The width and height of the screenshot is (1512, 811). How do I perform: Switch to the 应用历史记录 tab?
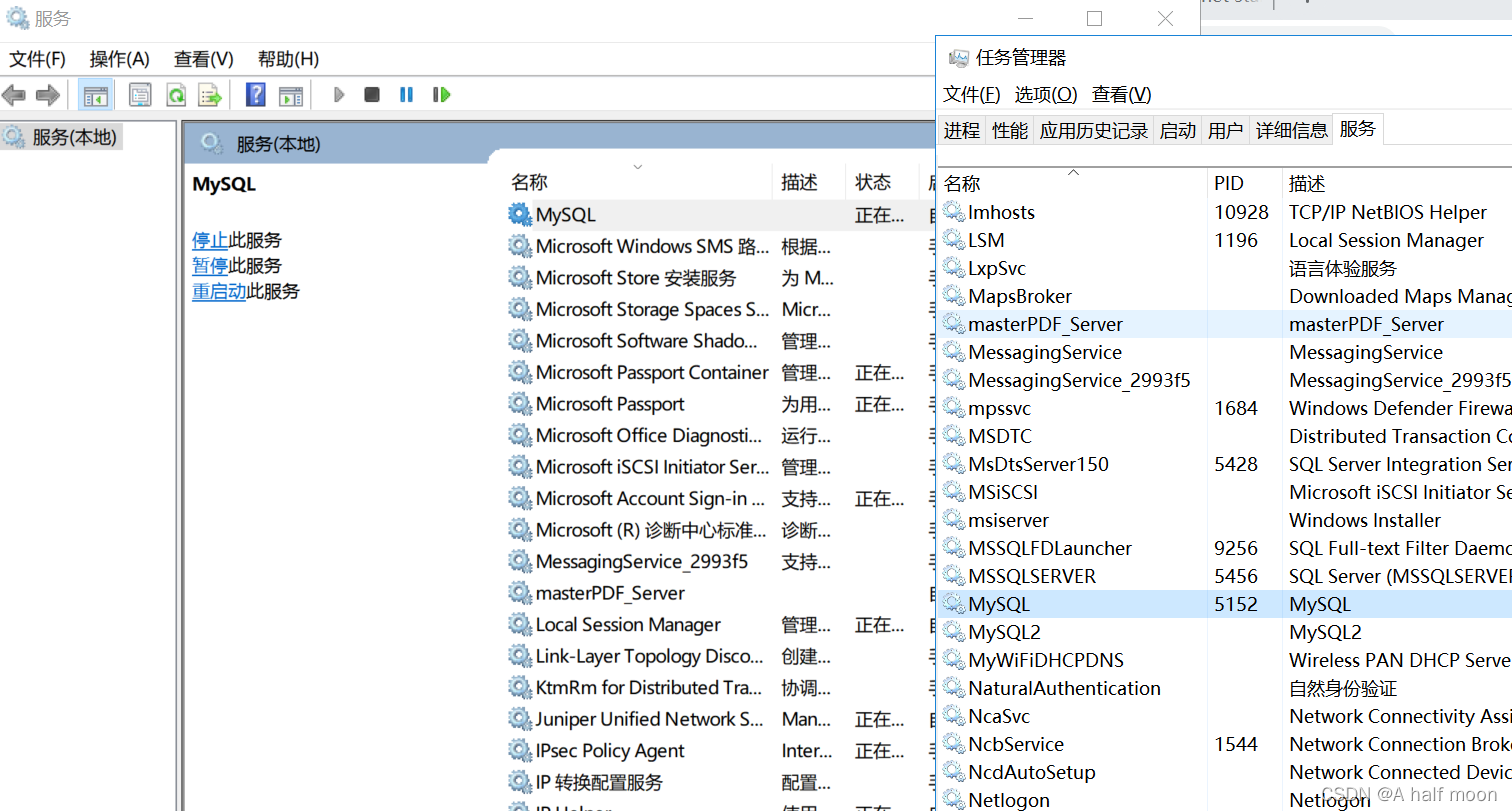pyautogui.click(x=1094, y=130)
